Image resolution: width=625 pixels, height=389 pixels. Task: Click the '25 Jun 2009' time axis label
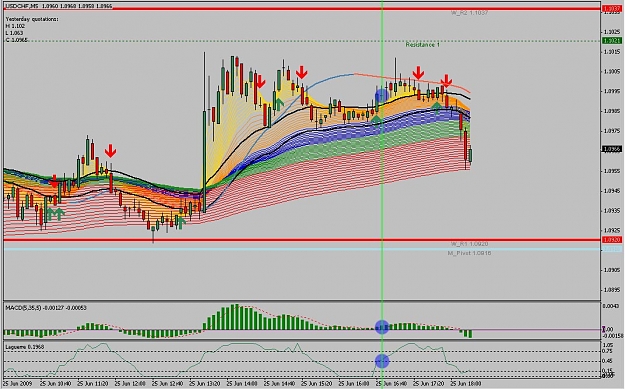18,384
